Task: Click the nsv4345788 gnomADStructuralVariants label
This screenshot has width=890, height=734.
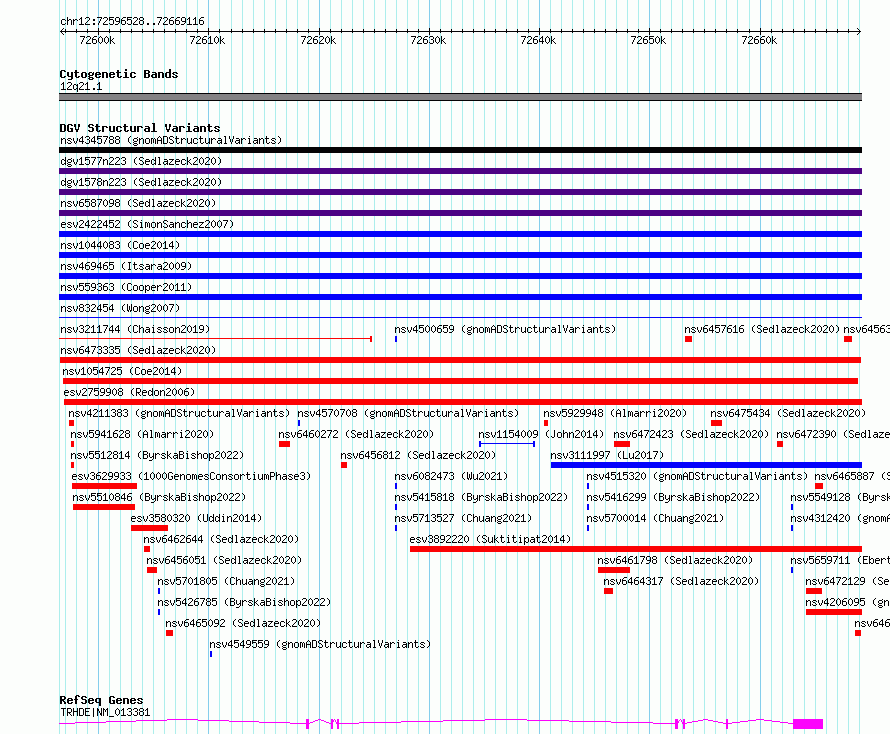Action: tap(171, 140)
